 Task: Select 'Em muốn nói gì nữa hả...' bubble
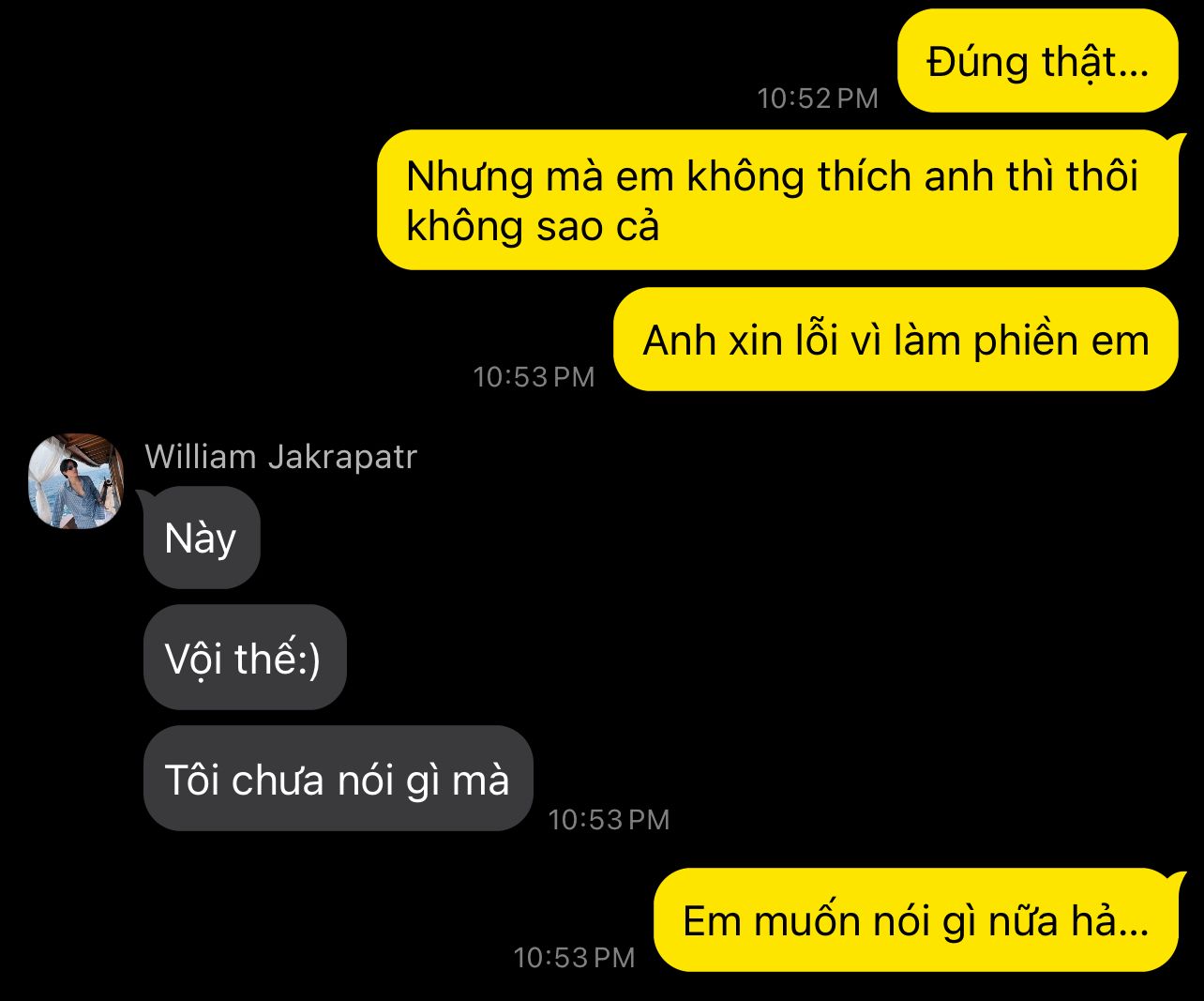tap(915, 920)
